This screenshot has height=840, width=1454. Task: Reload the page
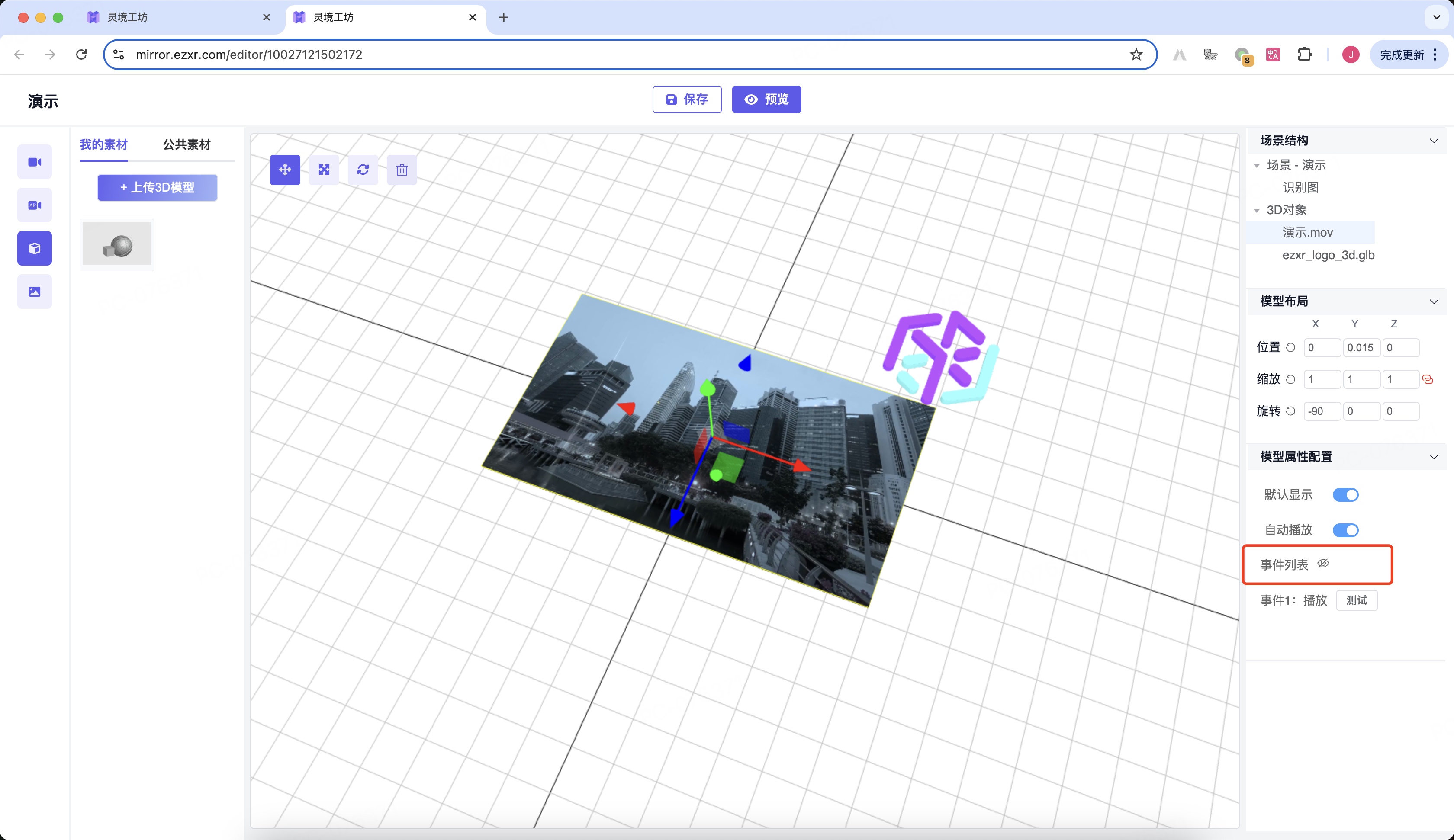pos(81,54)
